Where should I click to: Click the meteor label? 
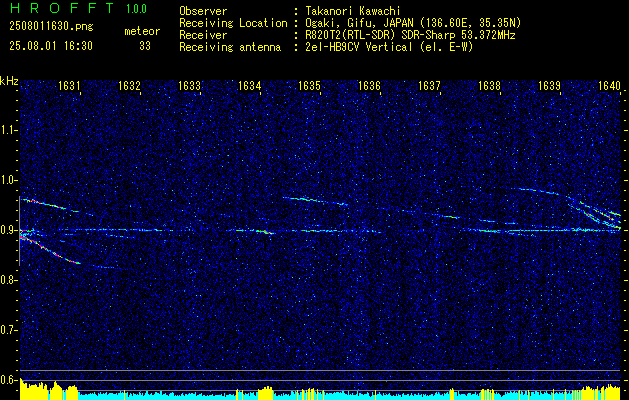[x=142, y=32]
